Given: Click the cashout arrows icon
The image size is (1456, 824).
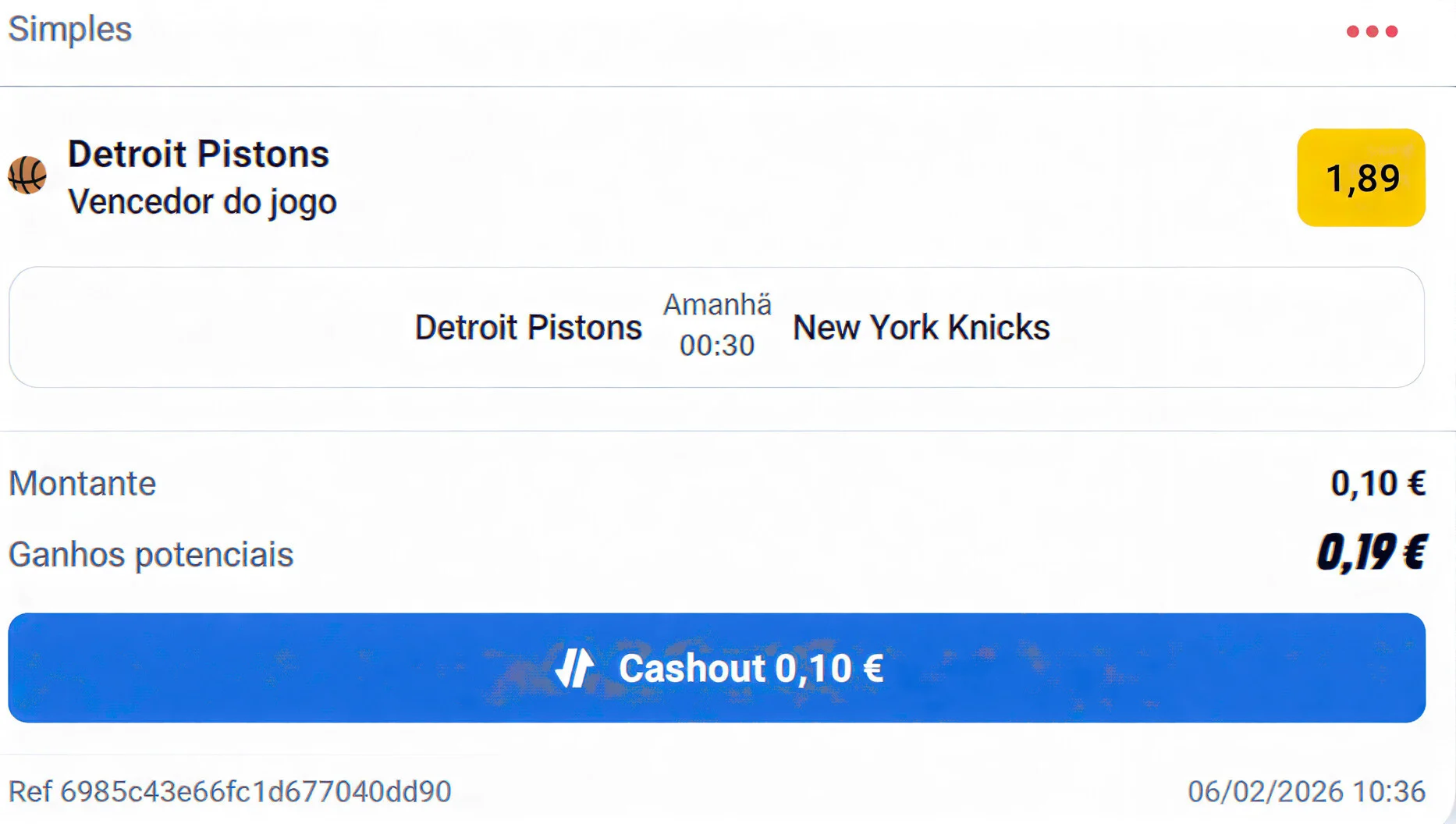Looking at the screenshot, I should click(x=574, y=668).
